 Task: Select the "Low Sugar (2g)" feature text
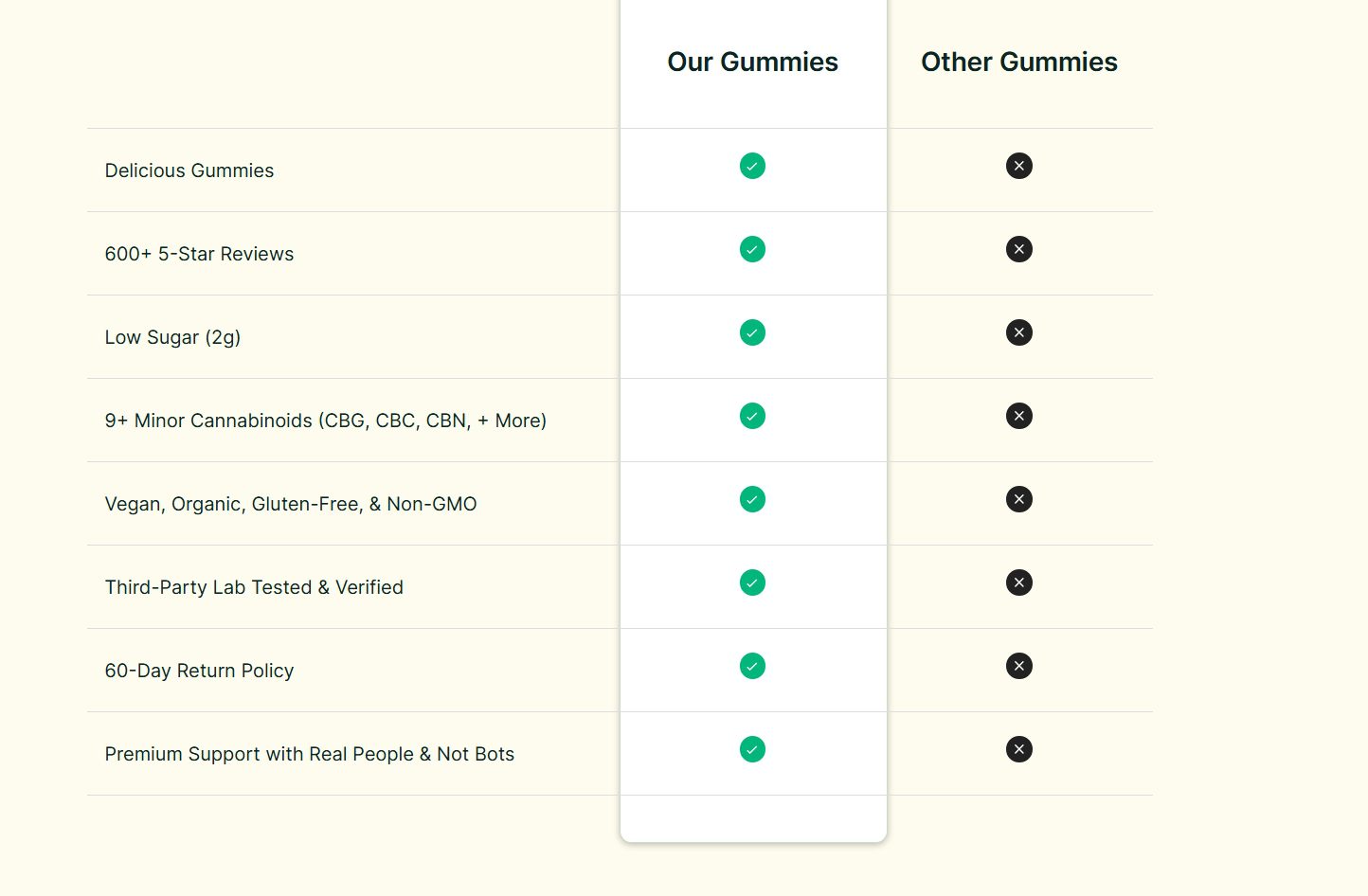pyautogui.click(x=172, y=337)
